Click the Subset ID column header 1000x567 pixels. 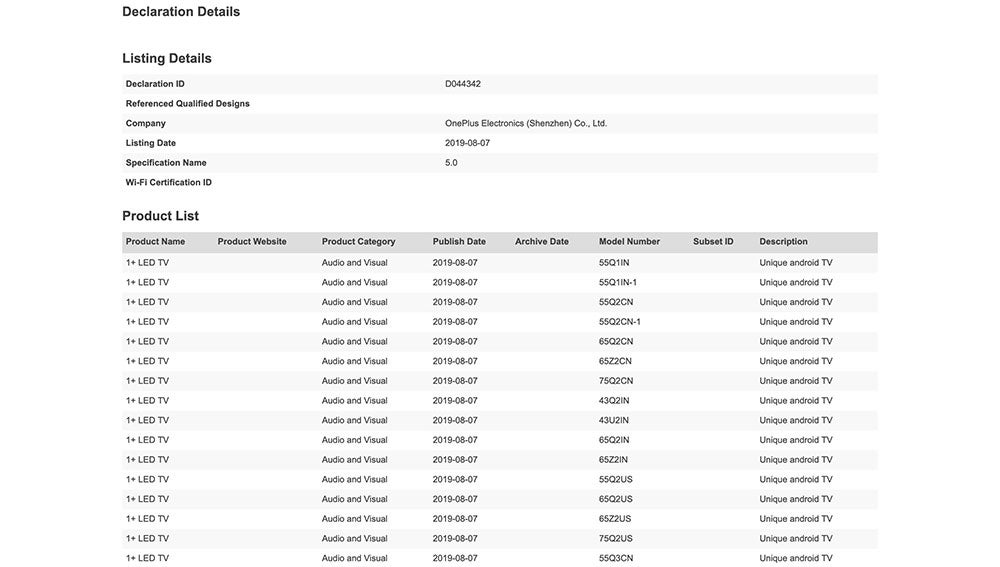tap(713, 242)
